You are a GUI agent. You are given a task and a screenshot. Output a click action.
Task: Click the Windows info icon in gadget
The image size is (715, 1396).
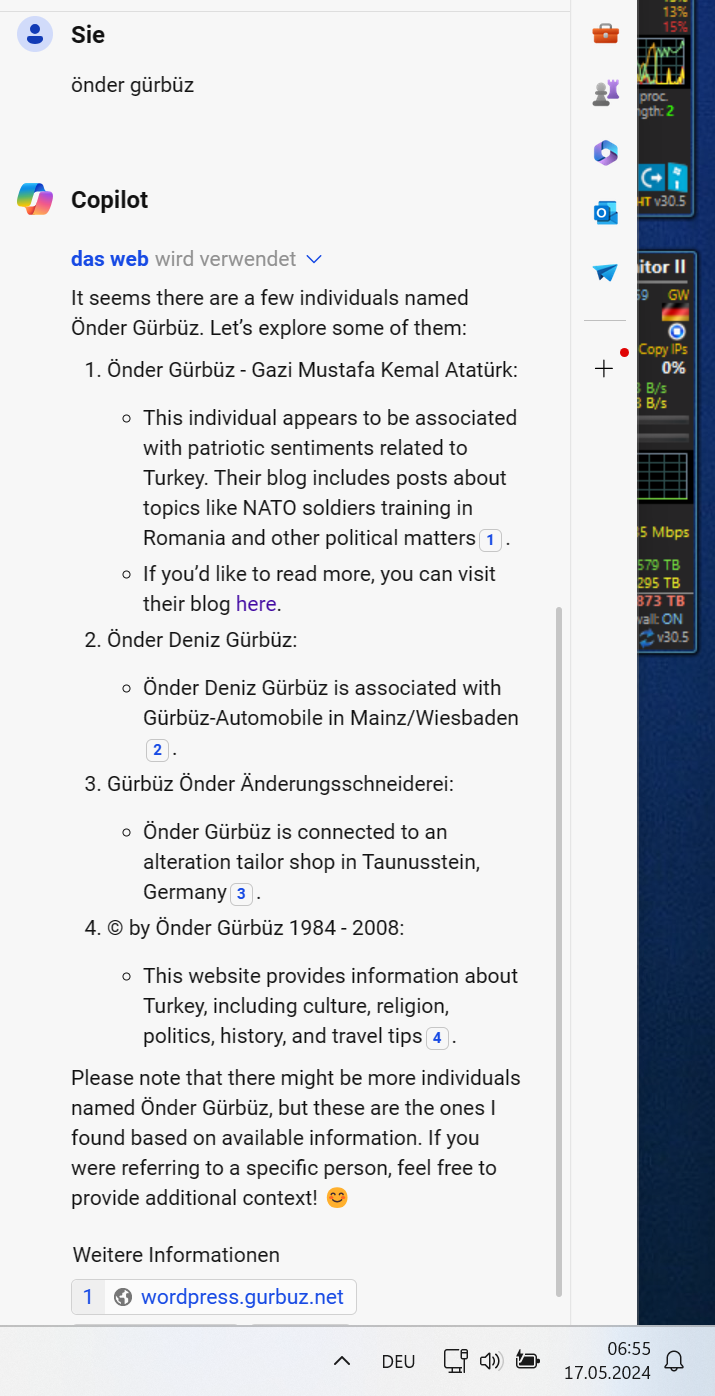[x=677, y=178]
